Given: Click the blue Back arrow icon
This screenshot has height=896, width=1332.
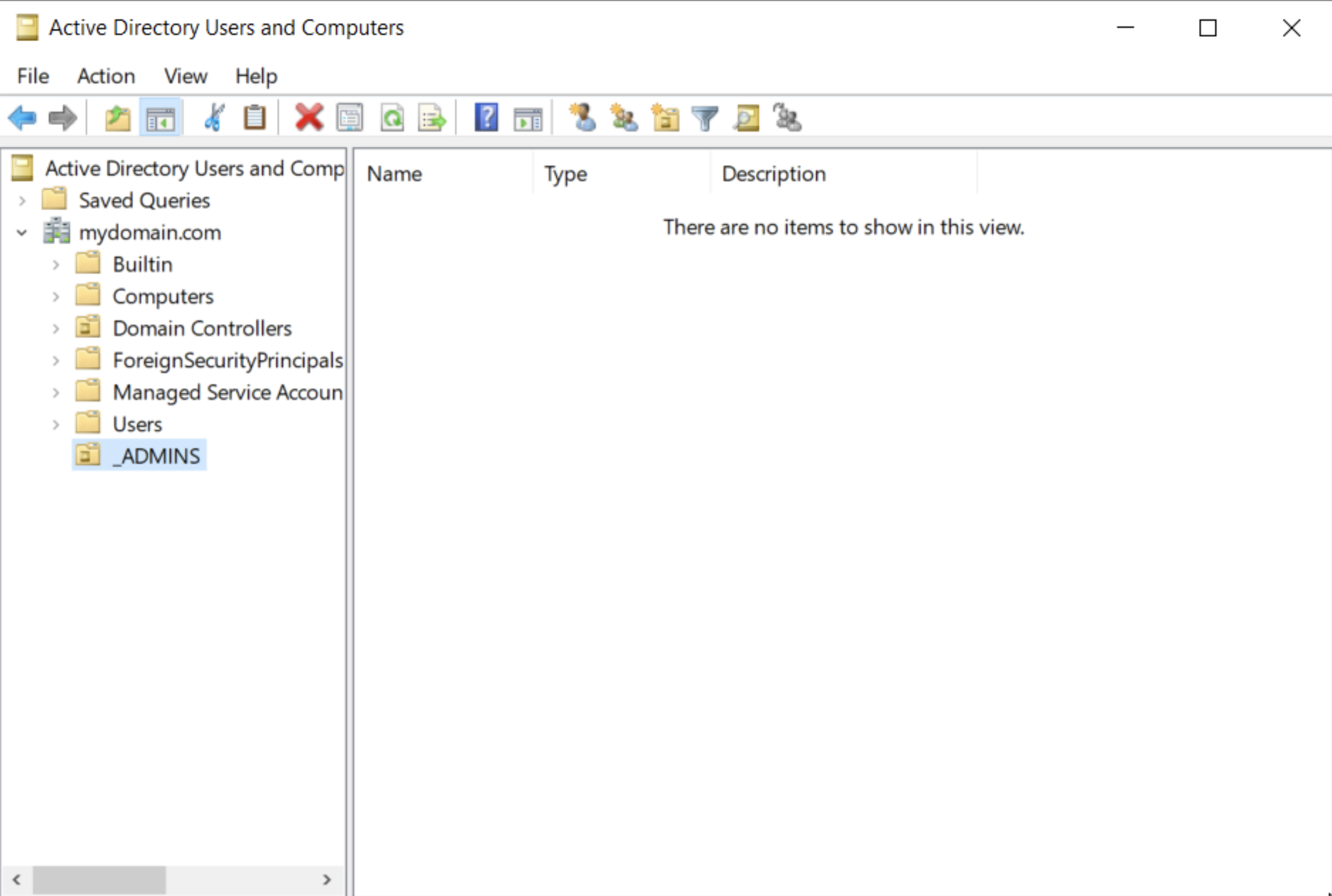Looking at the screenshot, I should tap(22, 118).
